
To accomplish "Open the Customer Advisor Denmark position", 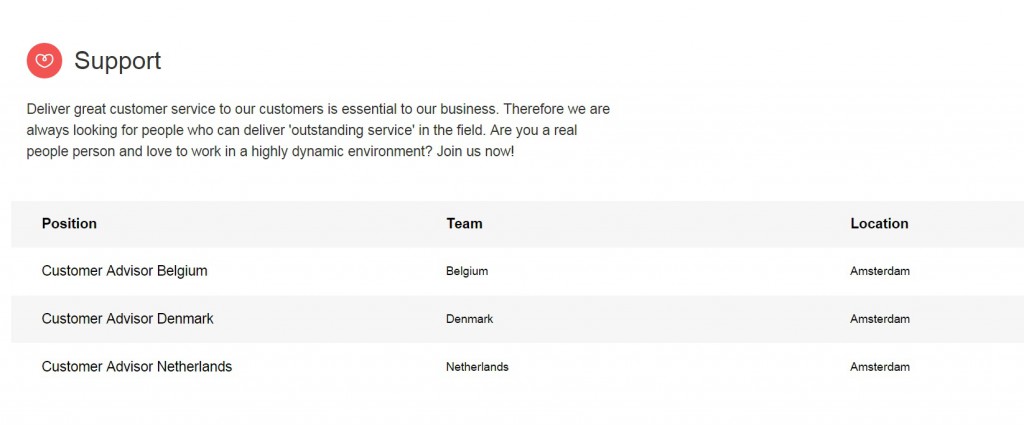I will [x=127, y=319].
